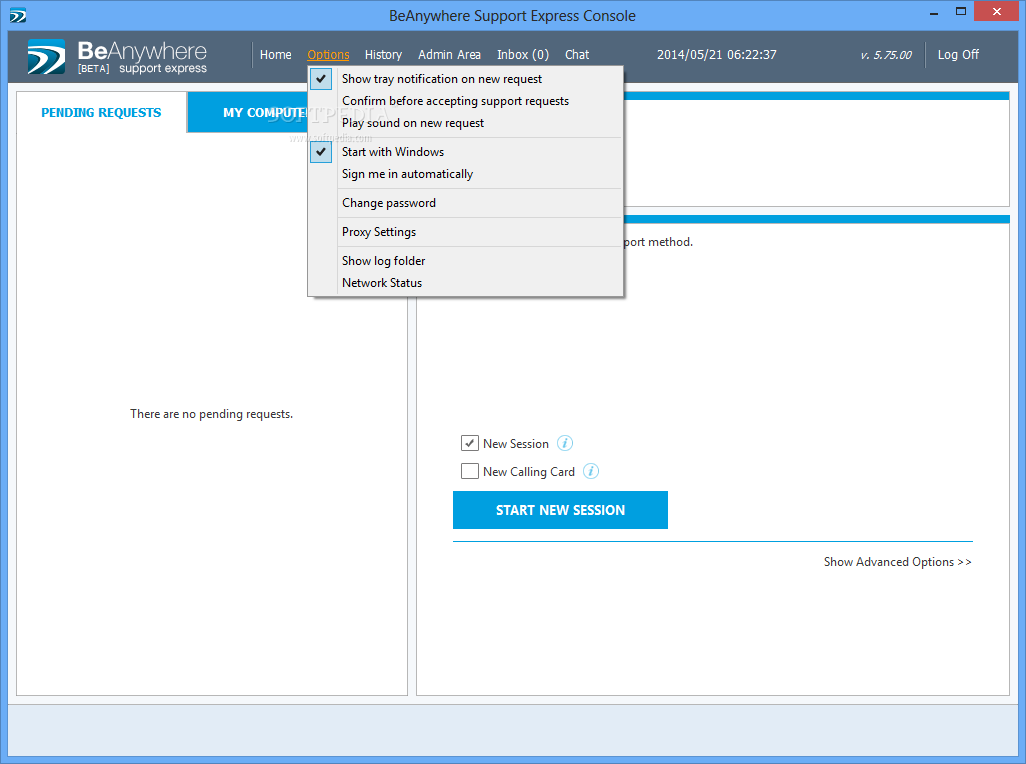Click the date and time display

[716, 55]
